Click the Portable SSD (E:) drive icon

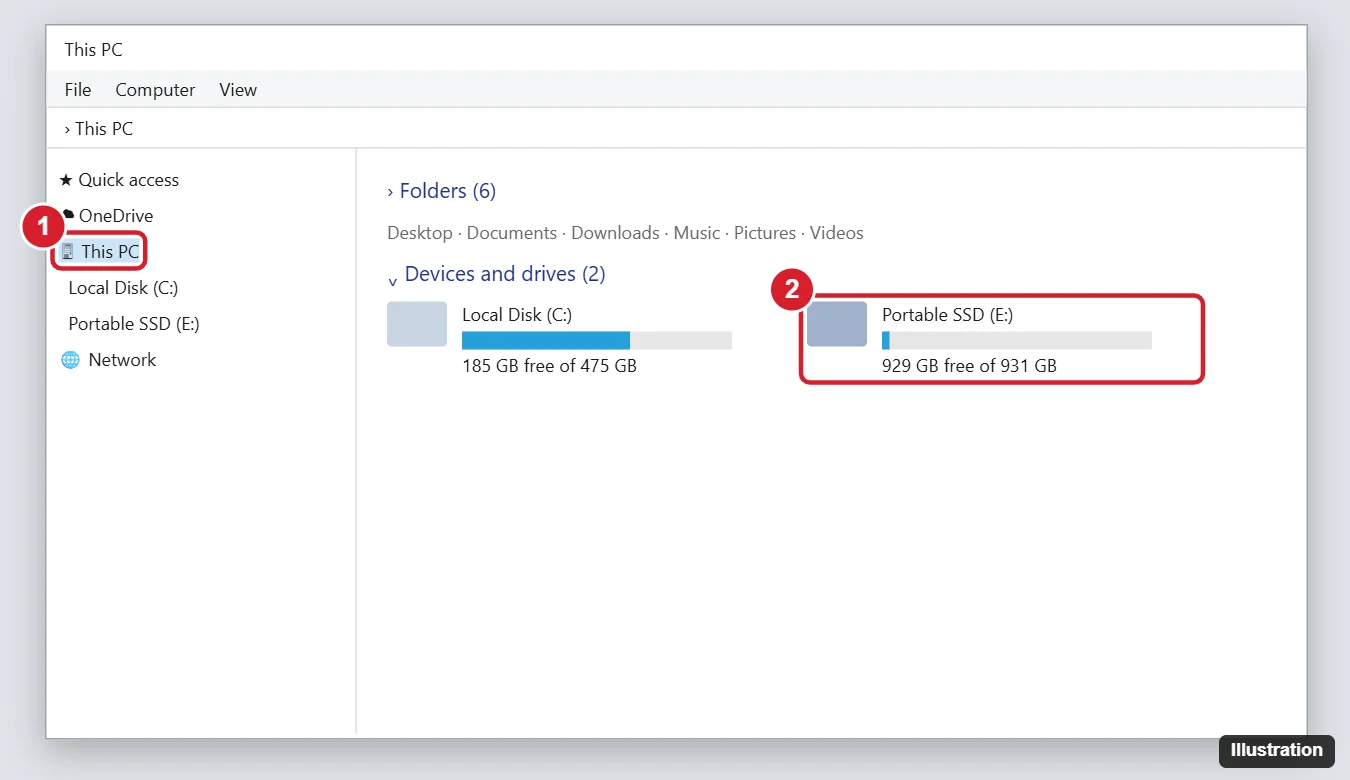[x=837, y=324]
